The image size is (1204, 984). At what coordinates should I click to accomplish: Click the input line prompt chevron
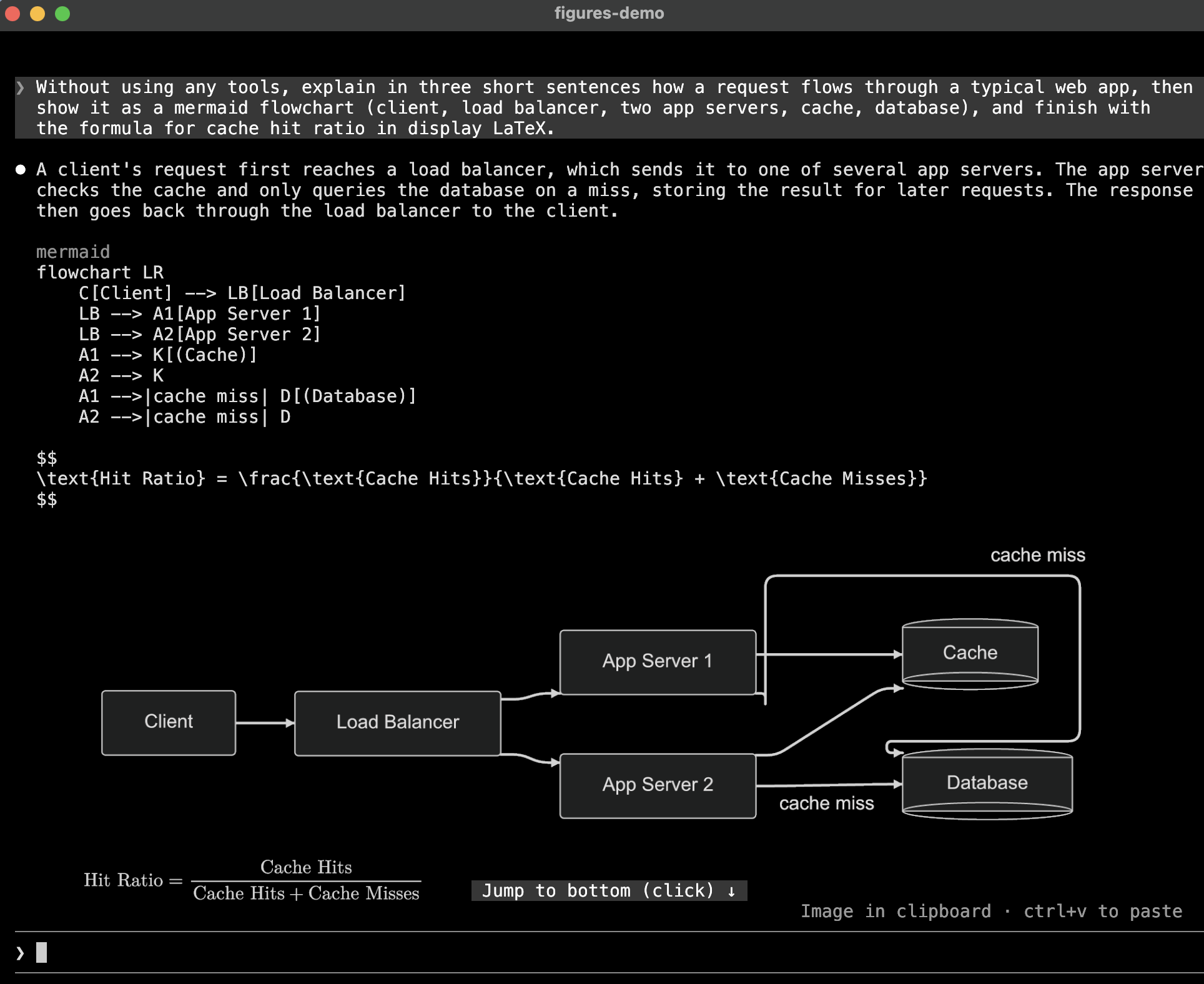(21, 953)
